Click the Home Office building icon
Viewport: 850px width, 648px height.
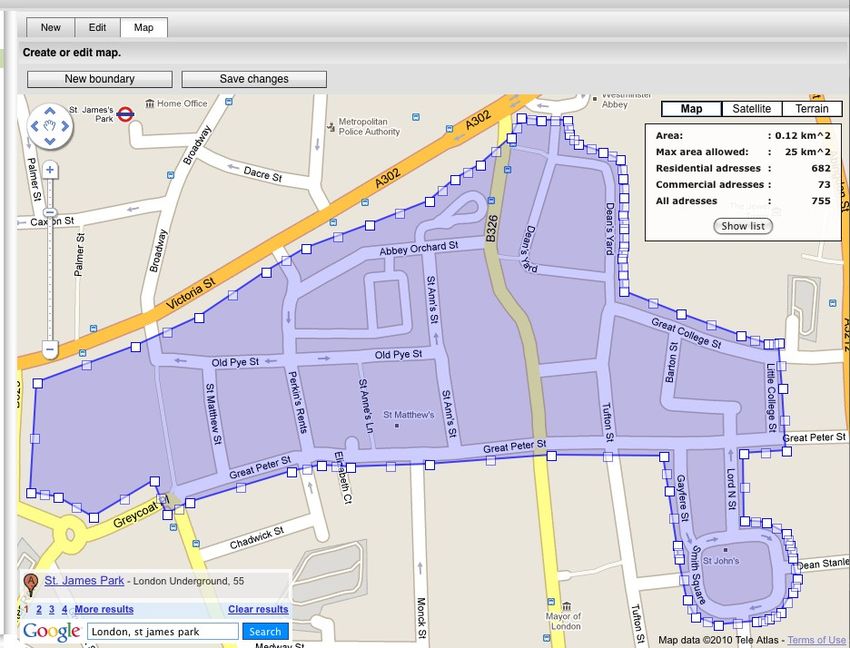point(150,103)
